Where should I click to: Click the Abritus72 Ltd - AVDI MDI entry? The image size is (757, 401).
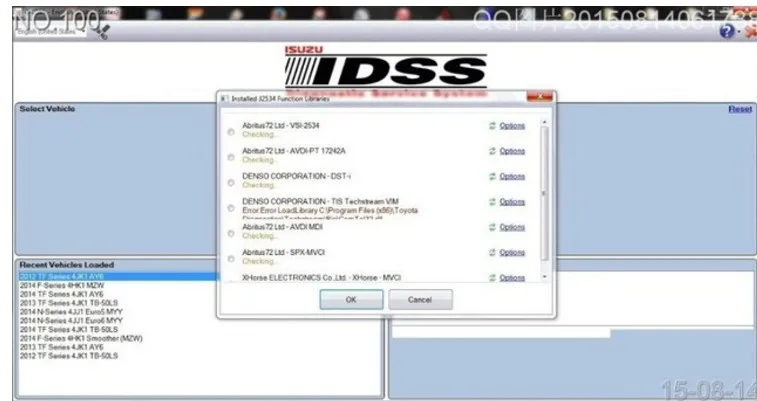pos(282,227)
